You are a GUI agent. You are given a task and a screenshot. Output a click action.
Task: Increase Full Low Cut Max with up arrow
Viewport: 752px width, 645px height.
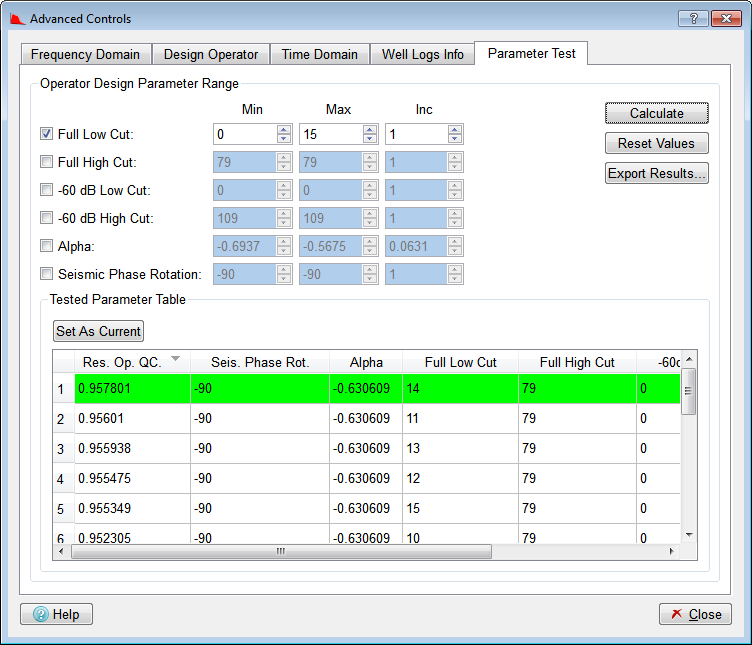[370, 129]
